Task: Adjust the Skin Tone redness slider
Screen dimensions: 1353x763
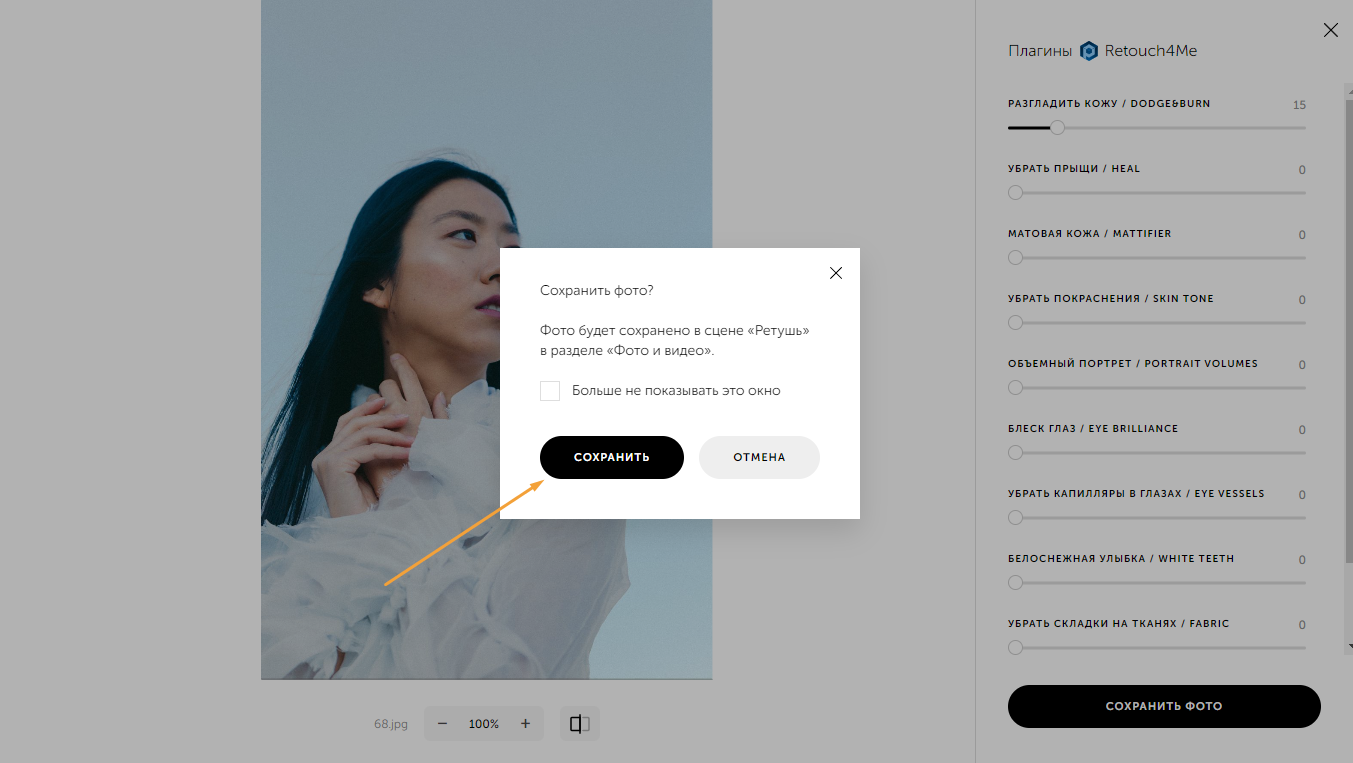Action: pyautogui.click(x=1157, y=323)
